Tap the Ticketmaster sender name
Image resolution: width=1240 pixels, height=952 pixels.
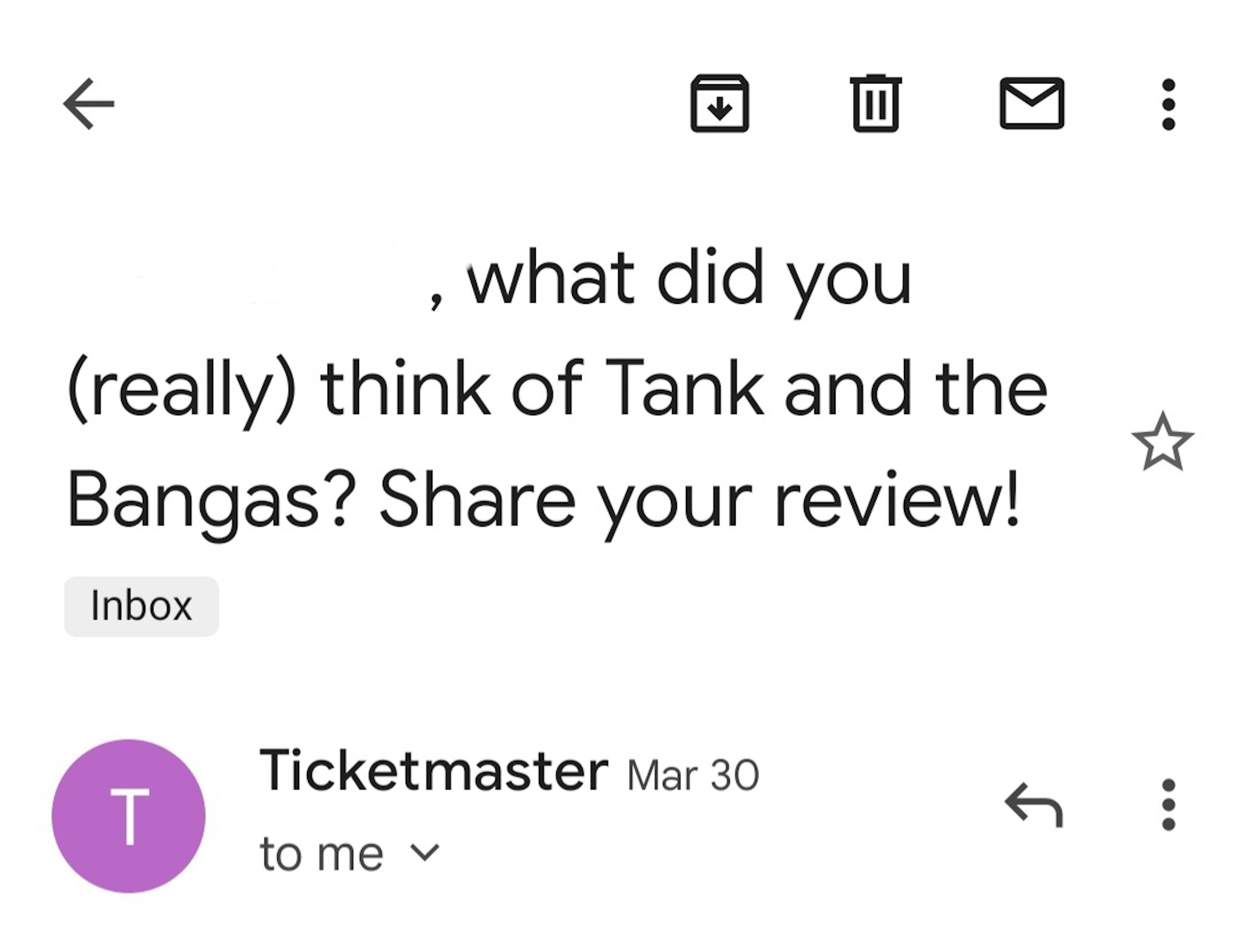click(x=434, y=770)
